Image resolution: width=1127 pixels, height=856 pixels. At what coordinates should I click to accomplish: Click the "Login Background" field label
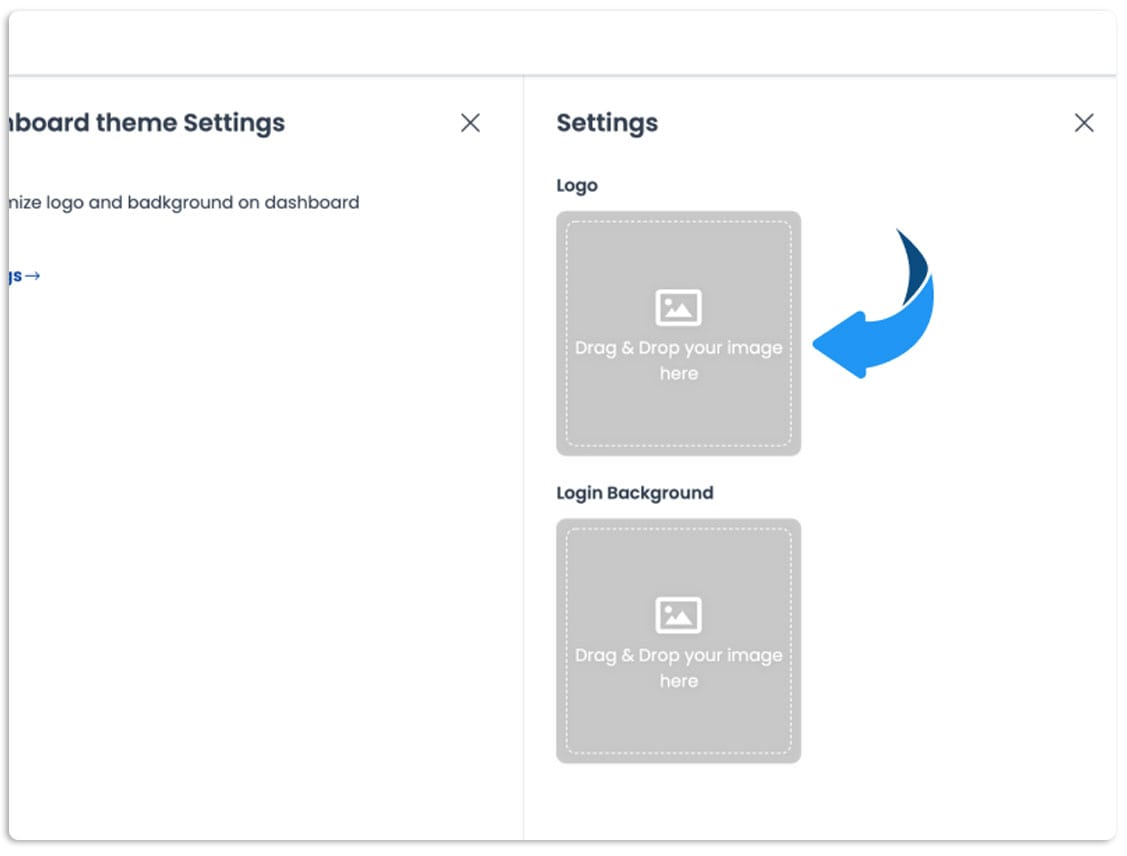634,493
